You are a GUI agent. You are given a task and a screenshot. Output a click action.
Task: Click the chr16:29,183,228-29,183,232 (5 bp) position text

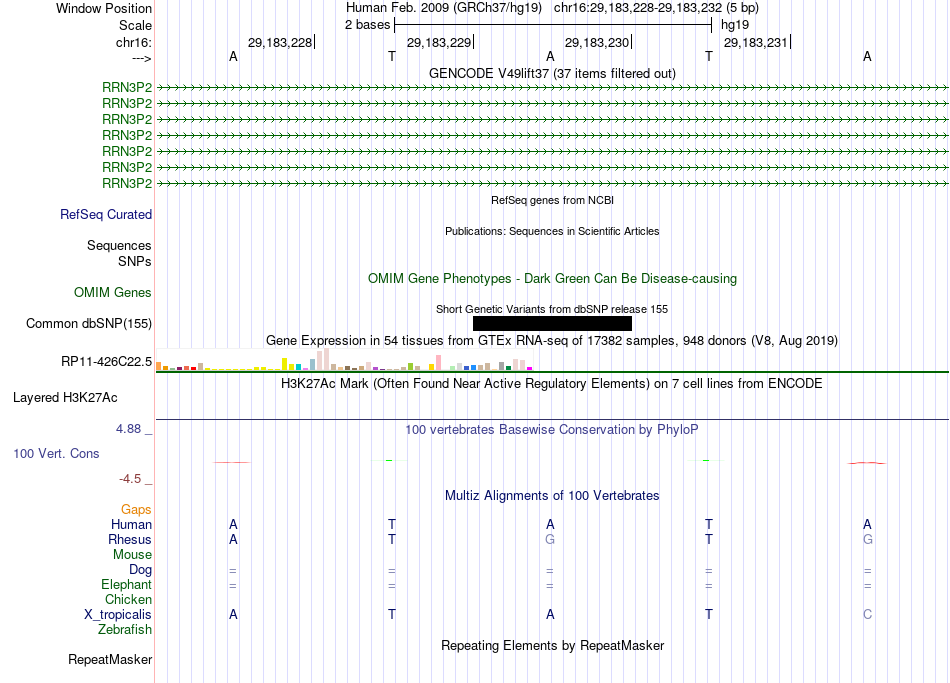656,8
